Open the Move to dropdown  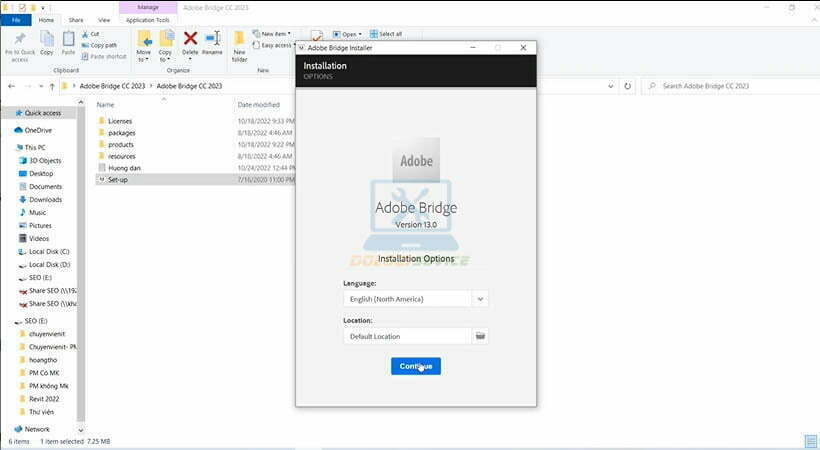pos(144,47)
